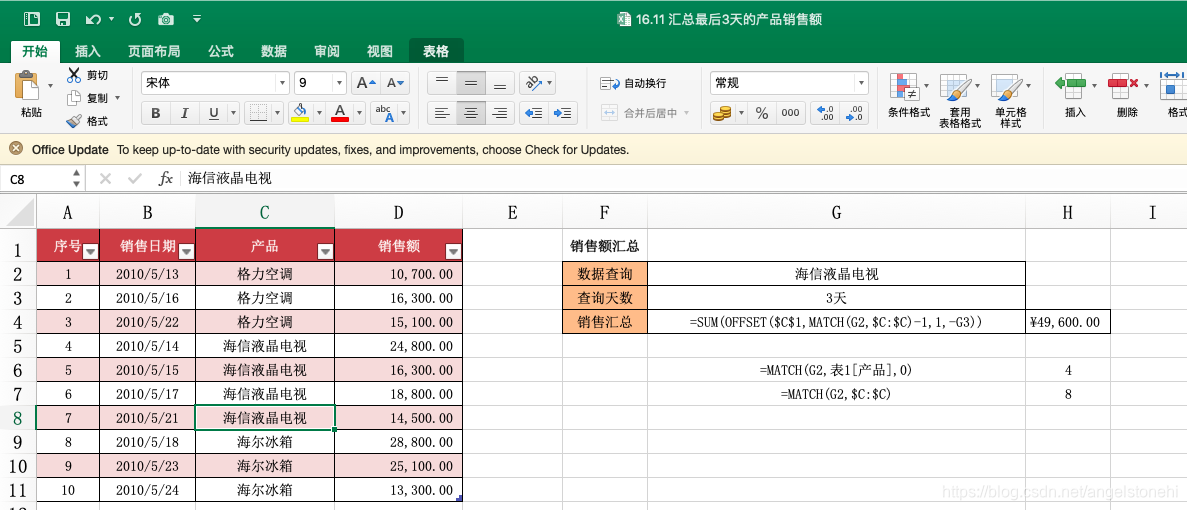Click the Insert cells (插入) icon

1070,86
